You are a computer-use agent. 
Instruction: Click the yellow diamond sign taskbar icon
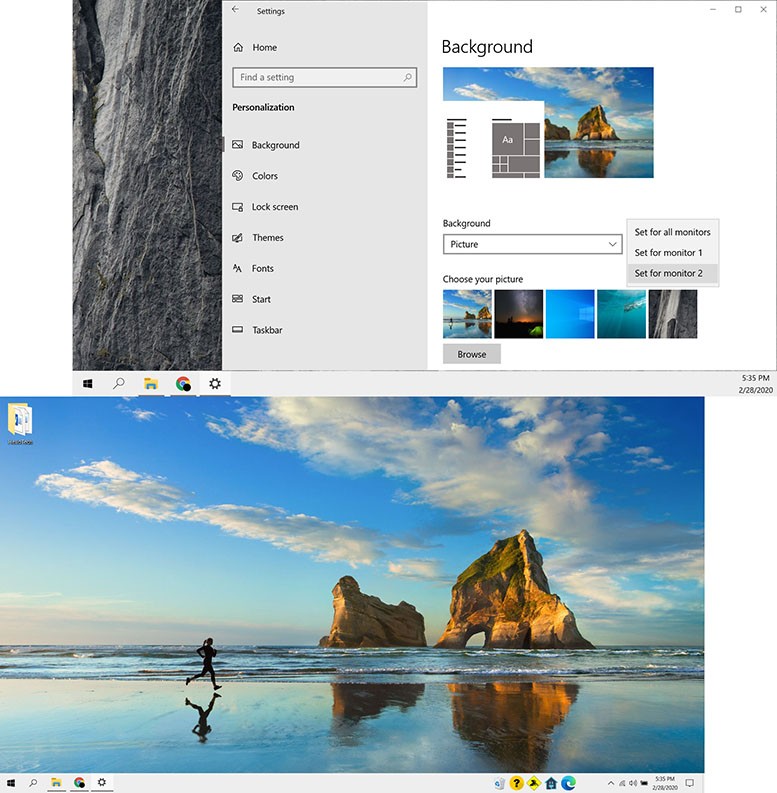pos(534,783)
